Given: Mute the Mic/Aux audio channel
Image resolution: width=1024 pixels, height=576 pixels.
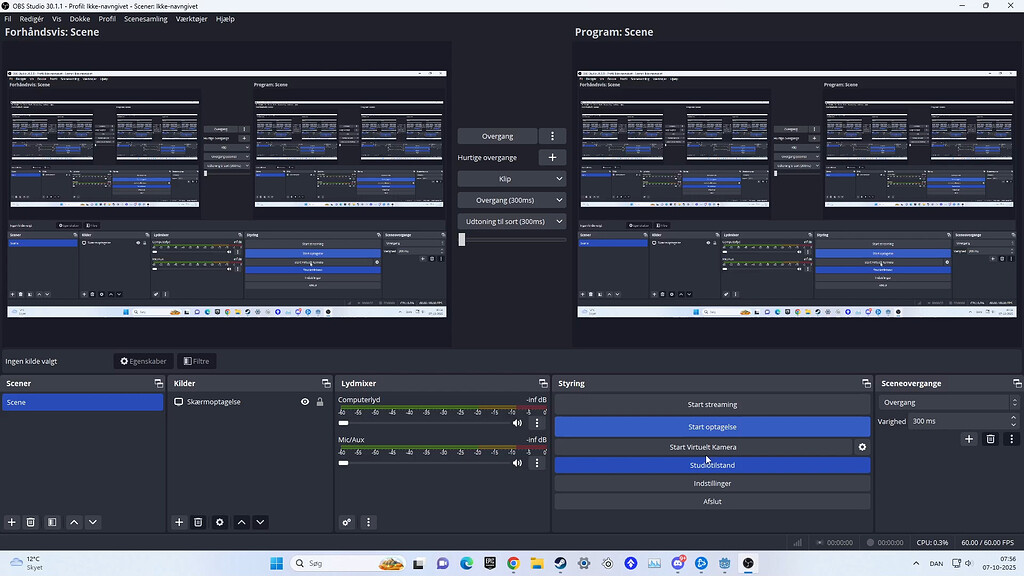Looking at the screenshot, I should click(x=517, y=462).
